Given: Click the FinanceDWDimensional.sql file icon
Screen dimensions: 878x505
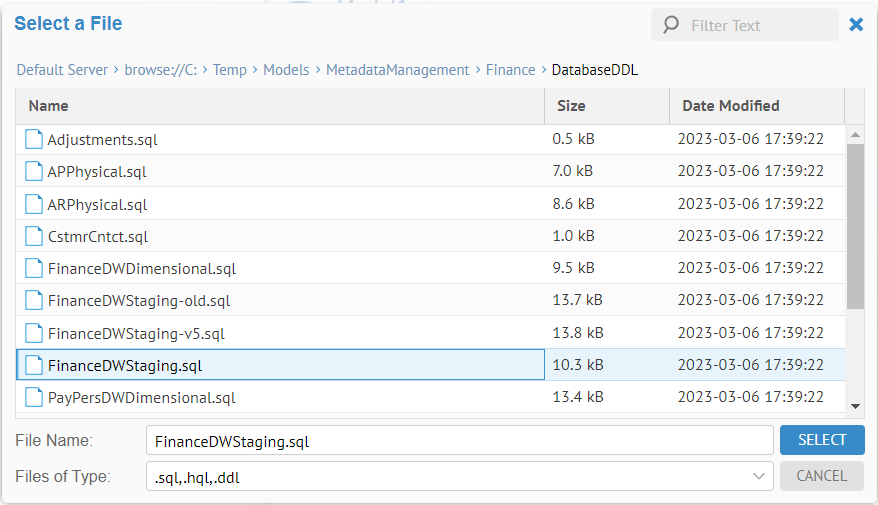Looking at the screenshot, I should click(34, 269).
